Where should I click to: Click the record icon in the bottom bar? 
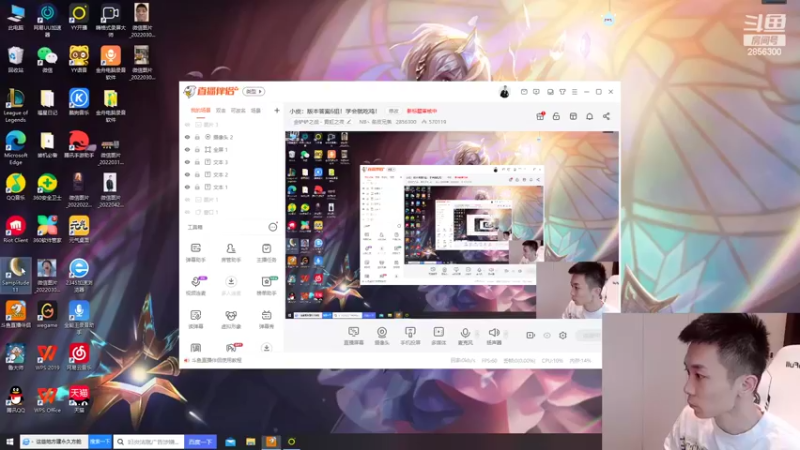point(531,335)
